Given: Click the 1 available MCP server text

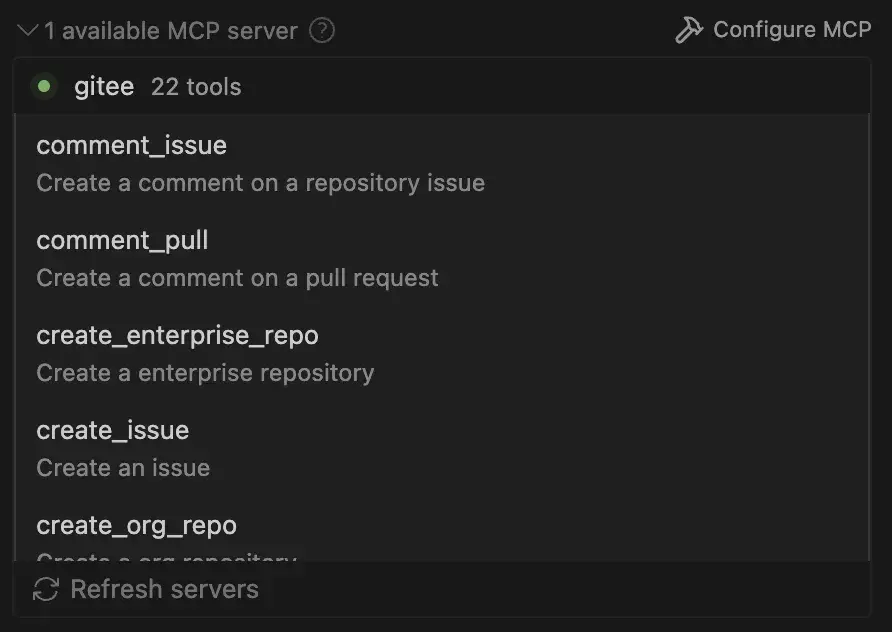Looking at the screenshot, I should click(x=170, y=30).
